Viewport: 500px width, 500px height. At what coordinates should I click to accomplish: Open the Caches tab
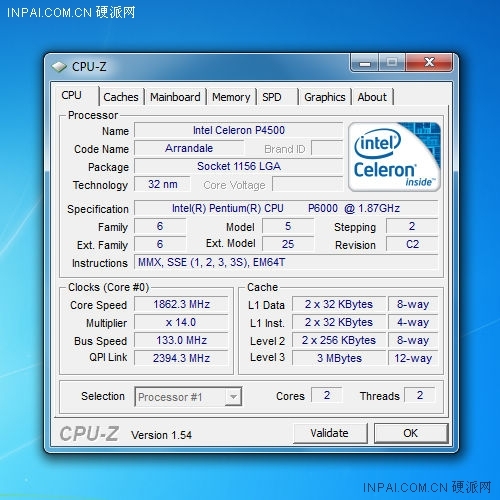pyautogui.click(x=121, y=97)
